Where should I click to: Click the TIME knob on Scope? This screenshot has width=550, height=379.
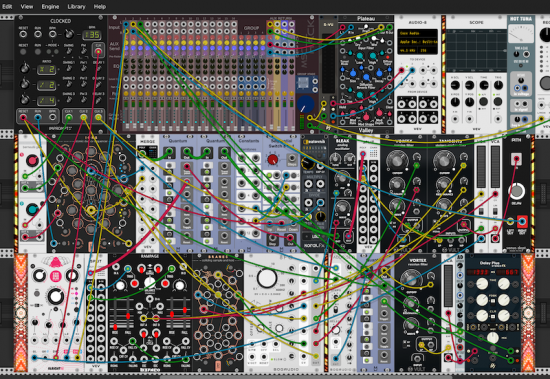click(484, 85)
